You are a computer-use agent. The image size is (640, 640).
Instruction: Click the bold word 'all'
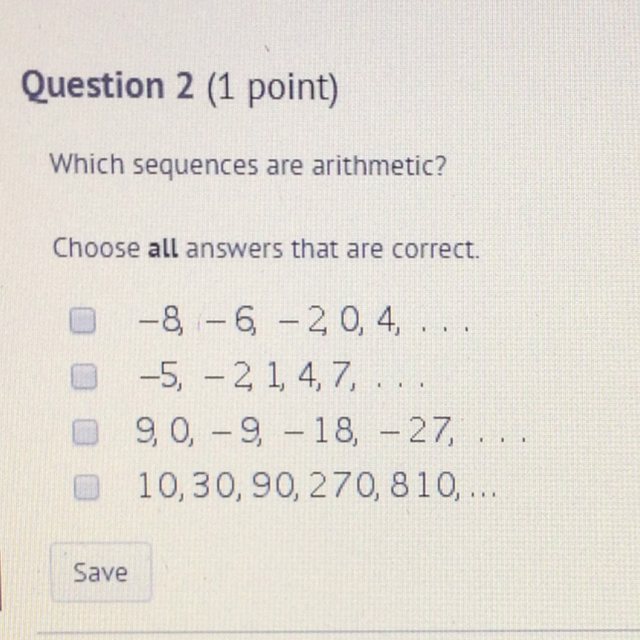coord(162,247)
